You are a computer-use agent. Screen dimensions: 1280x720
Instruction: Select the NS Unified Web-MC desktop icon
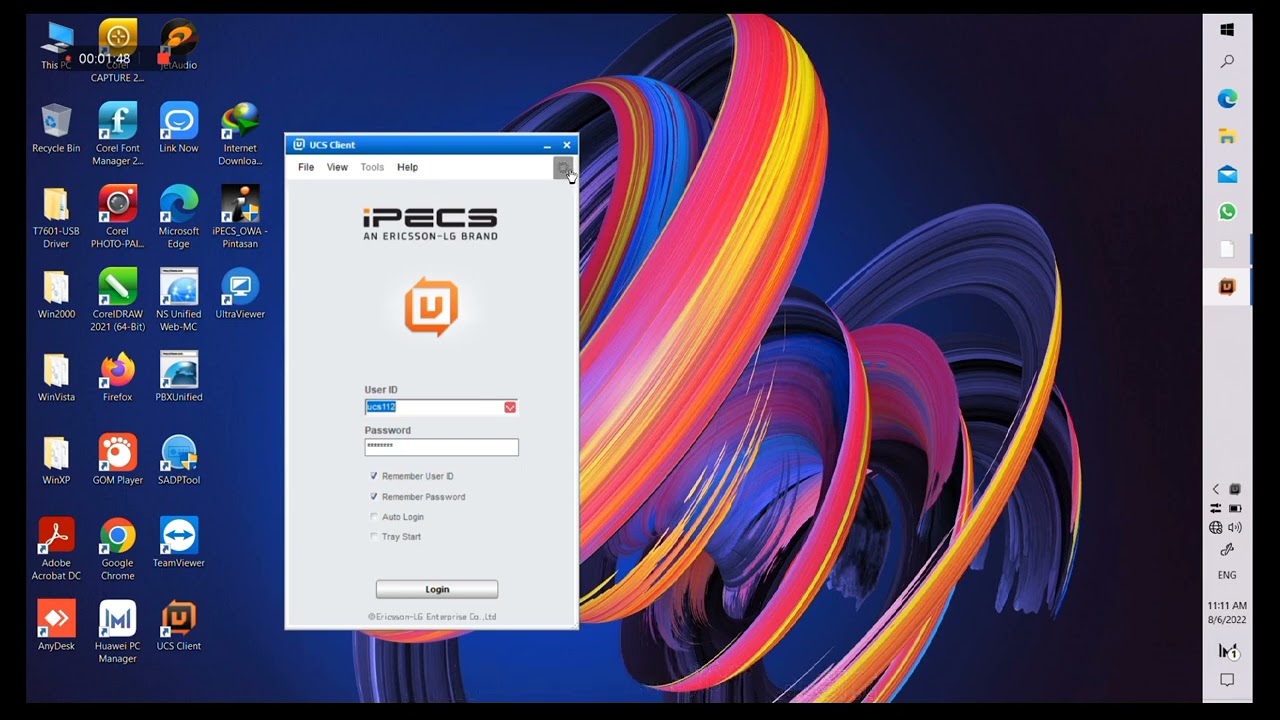[179, 300]
